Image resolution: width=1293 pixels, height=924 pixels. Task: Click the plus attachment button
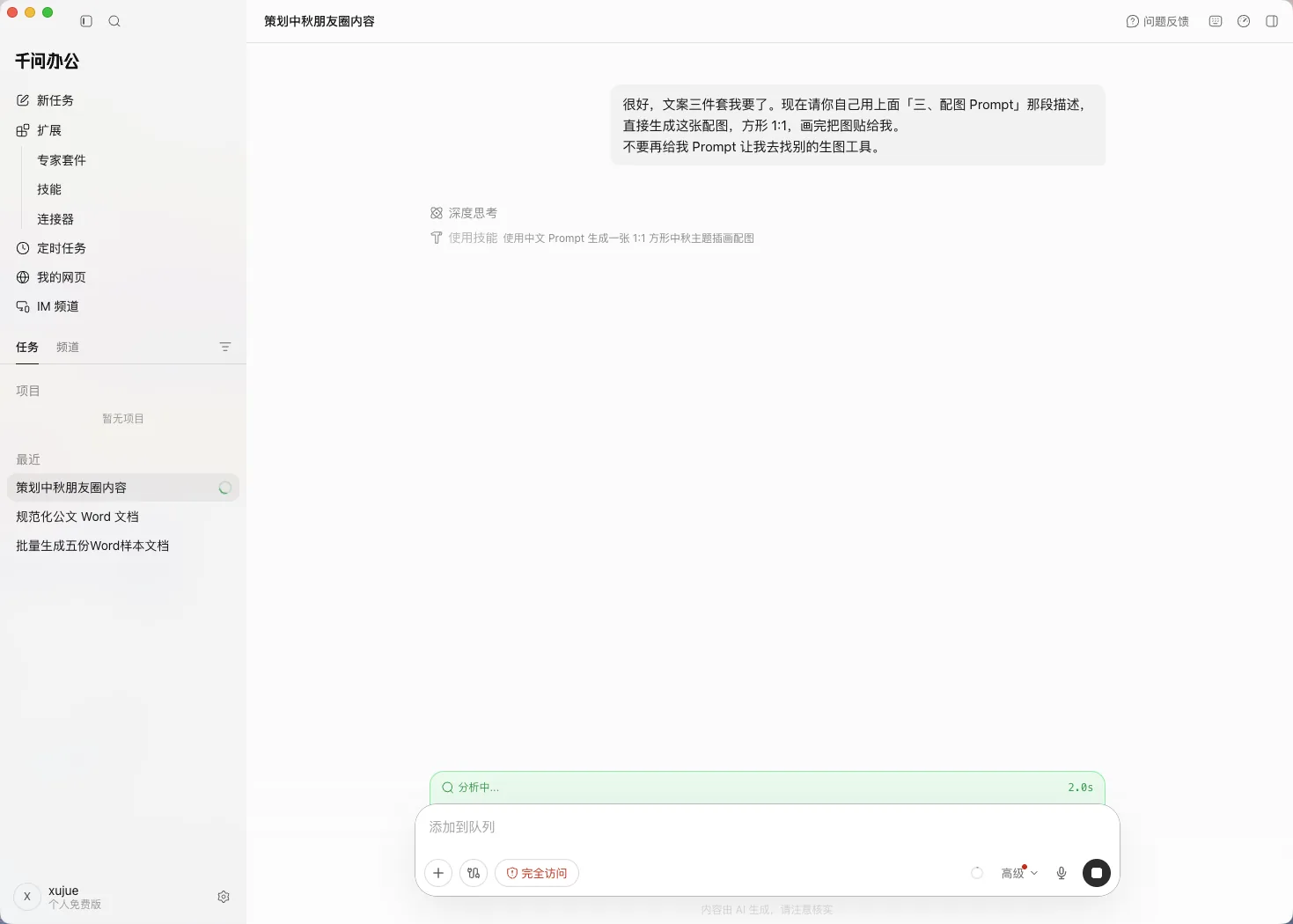point(438,873)
